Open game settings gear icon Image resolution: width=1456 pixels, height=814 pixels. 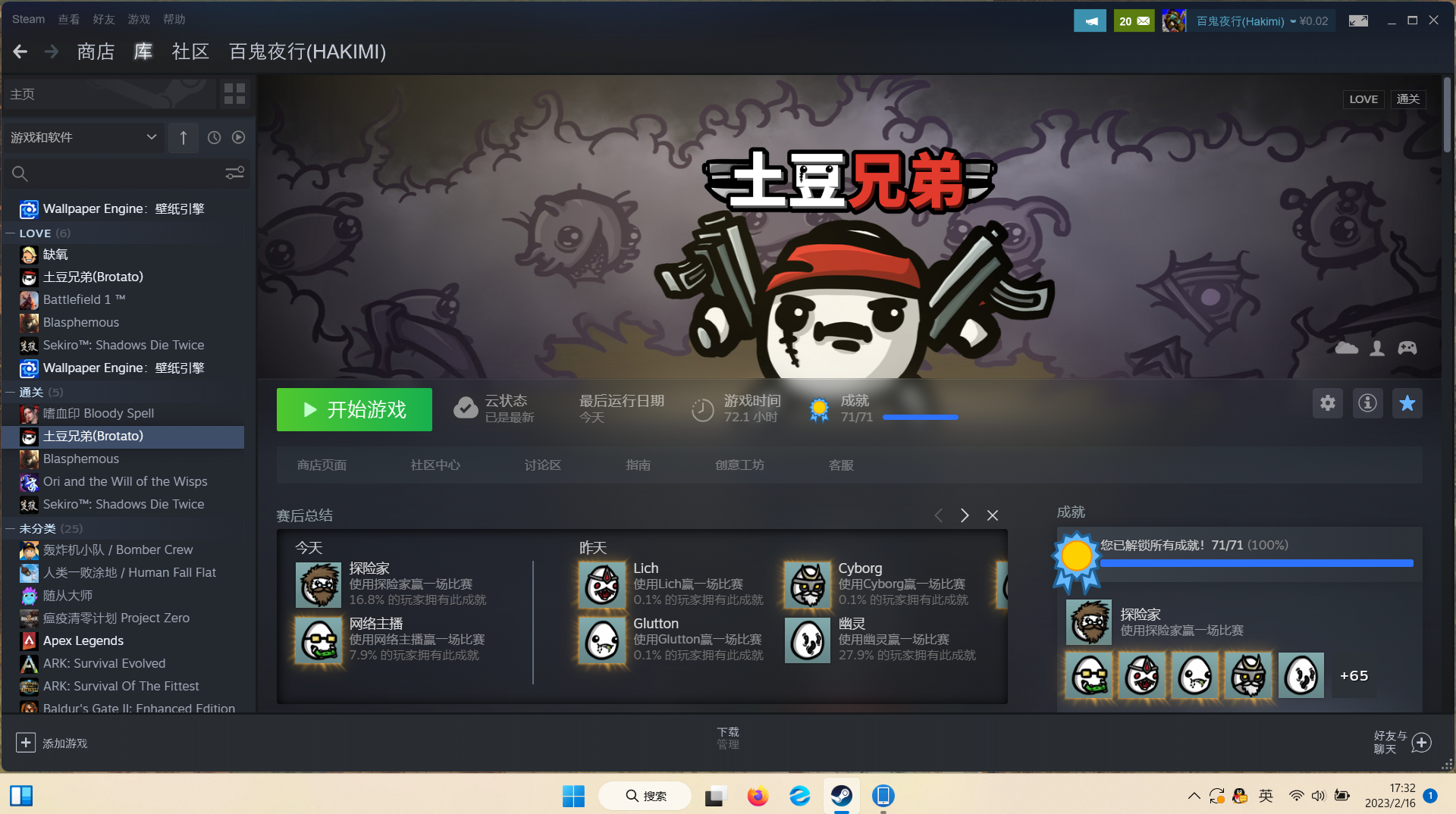tap(1327, 403)
